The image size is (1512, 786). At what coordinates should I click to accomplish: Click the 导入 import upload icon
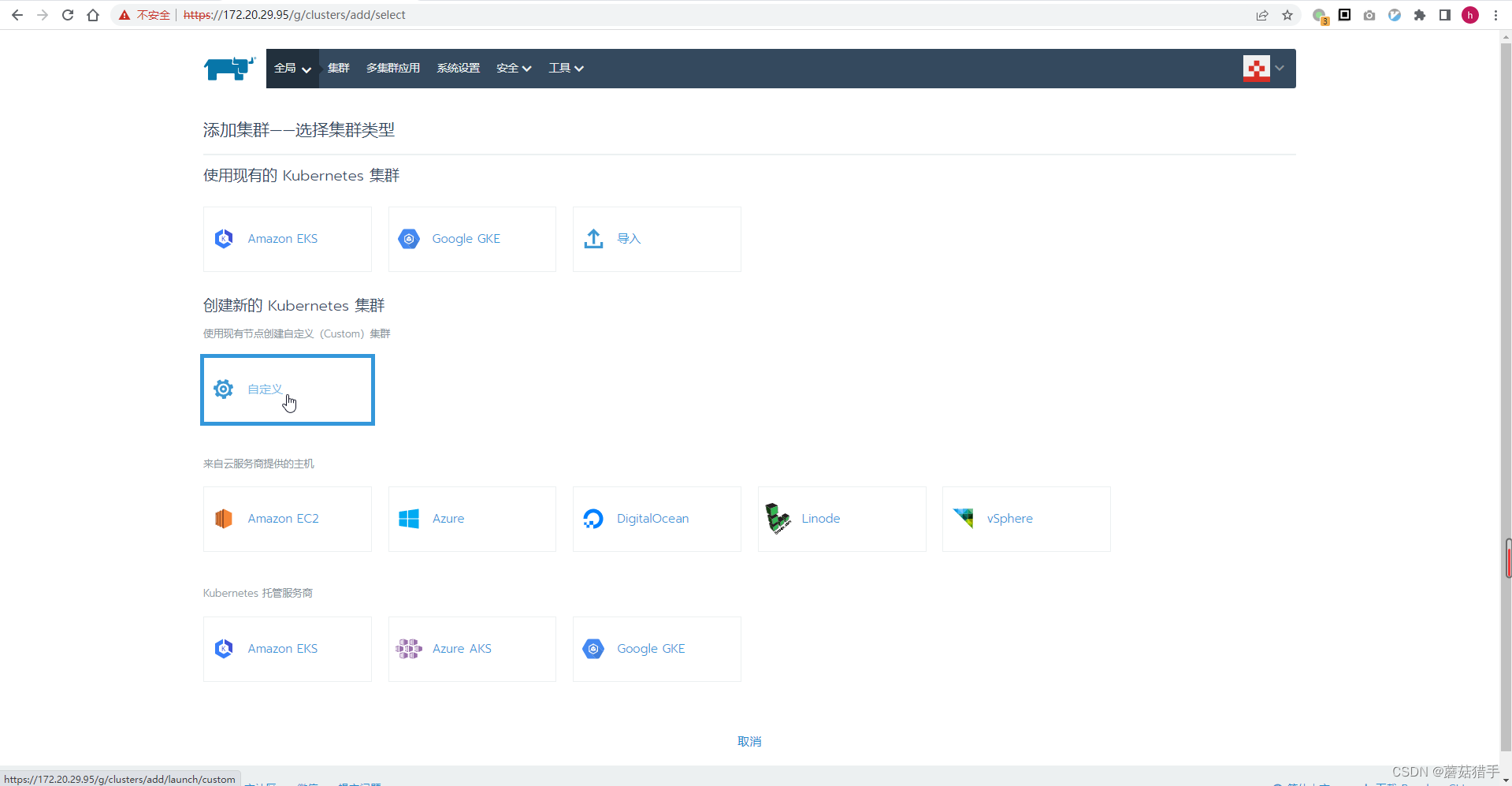(x=593, y=239)
